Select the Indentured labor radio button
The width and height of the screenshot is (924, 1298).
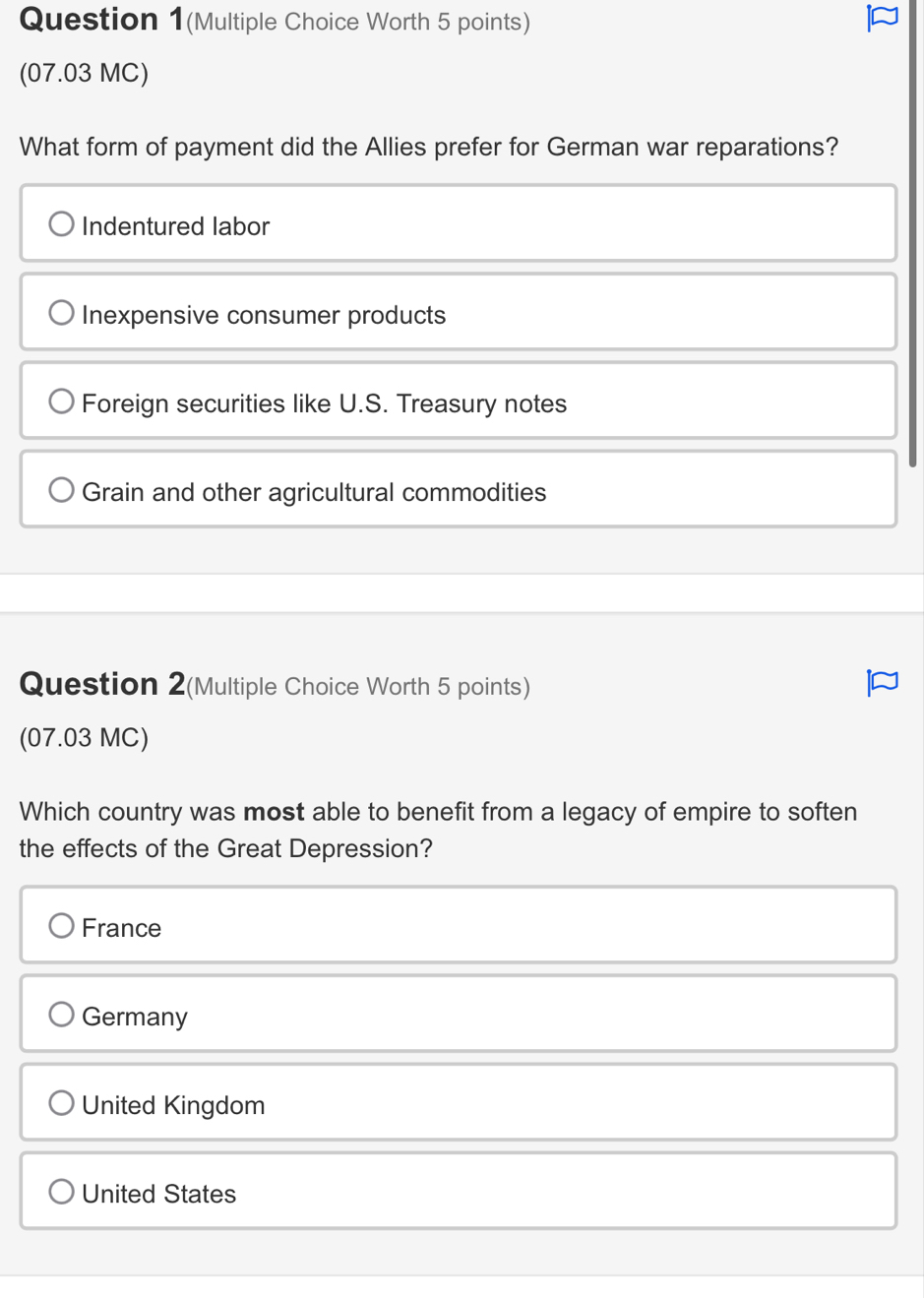click(62, 224)
